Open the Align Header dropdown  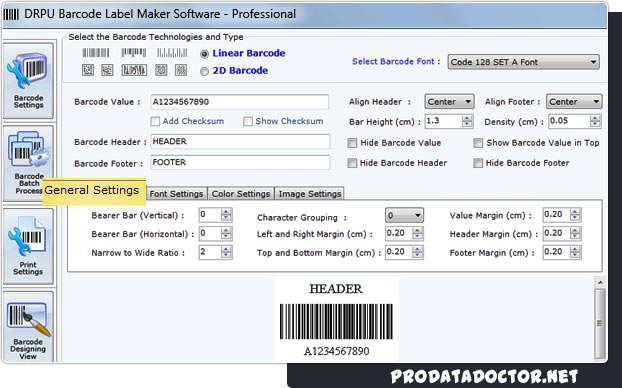(x=449, y=102)
